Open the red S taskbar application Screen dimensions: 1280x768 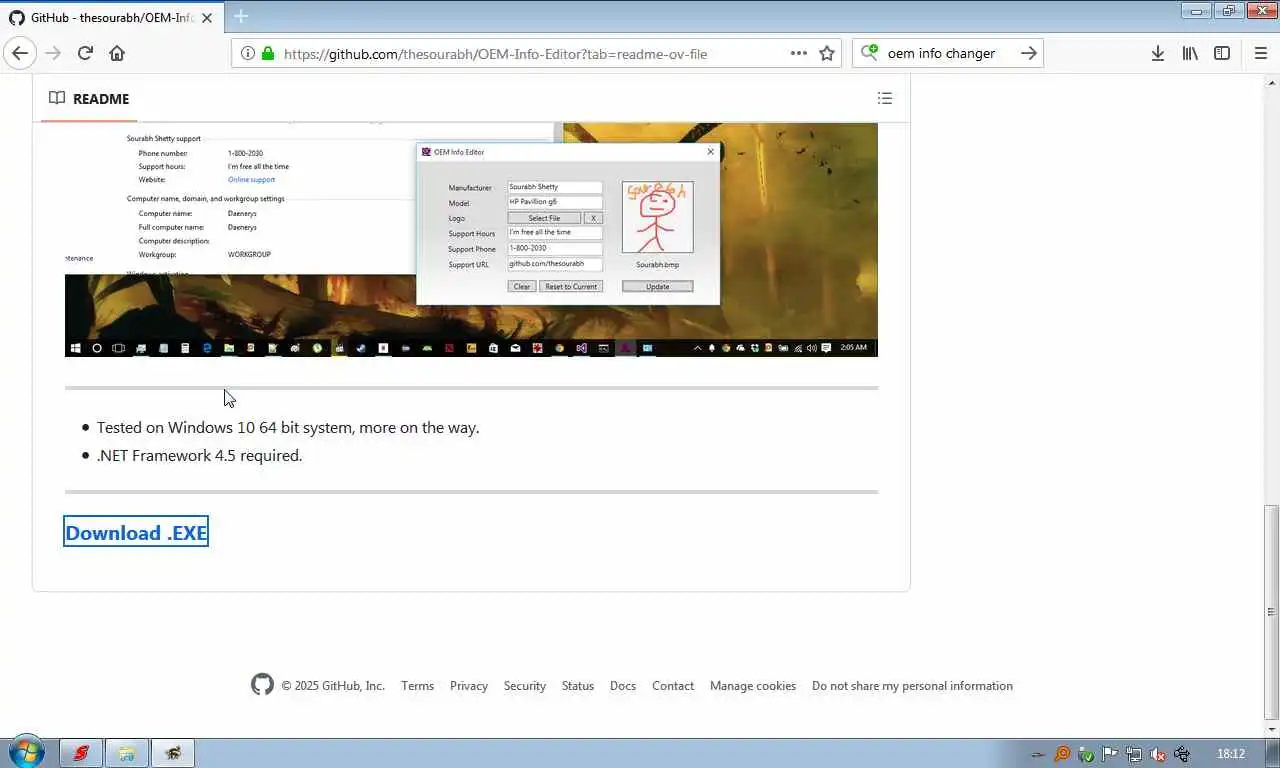click(x=81, y=753)
